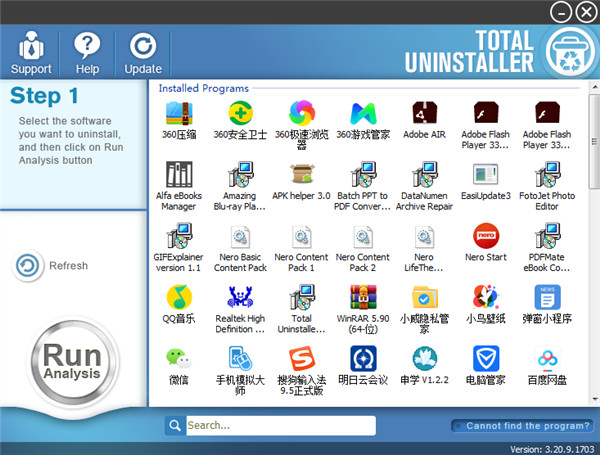
Task: Click the Run Analysis button
Action: pos(72,362)
